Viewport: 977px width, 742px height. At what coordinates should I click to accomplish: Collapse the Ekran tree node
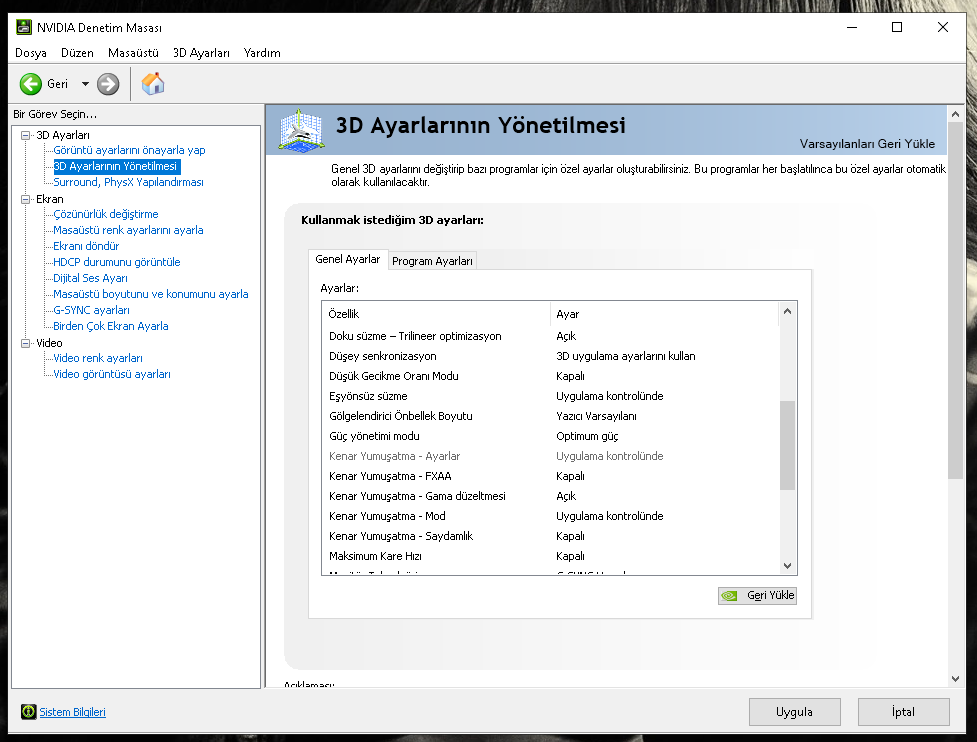(26, 198)
